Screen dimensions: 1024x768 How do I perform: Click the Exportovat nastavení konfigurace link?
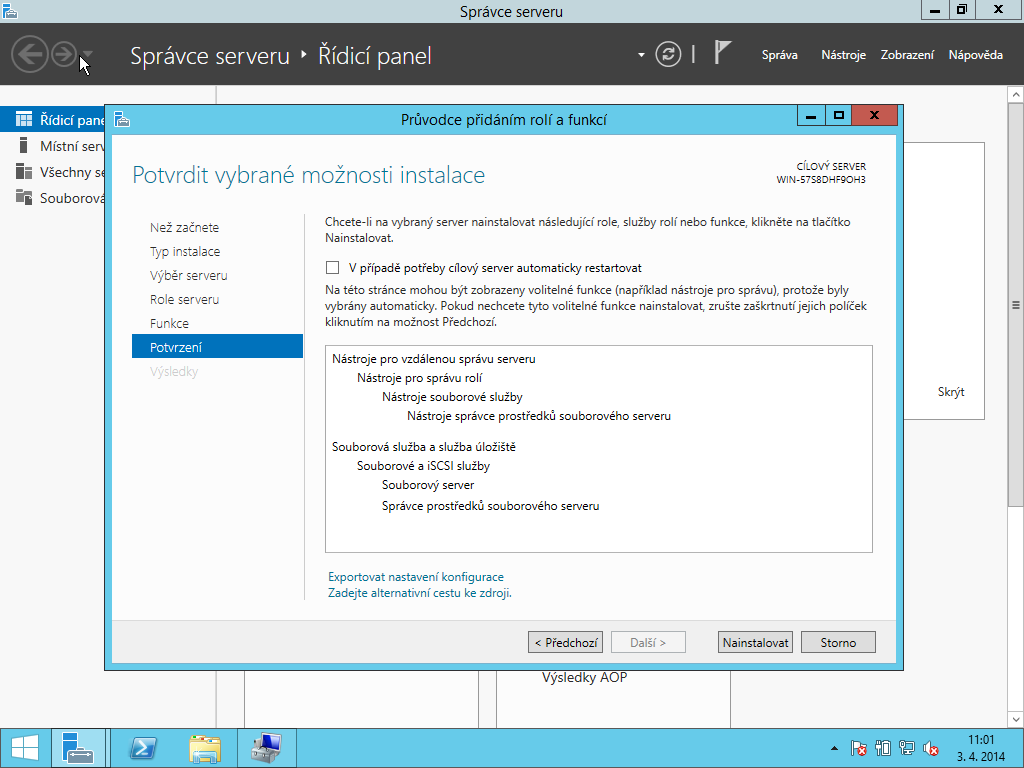pyautogui.click(x=416, y=577)
